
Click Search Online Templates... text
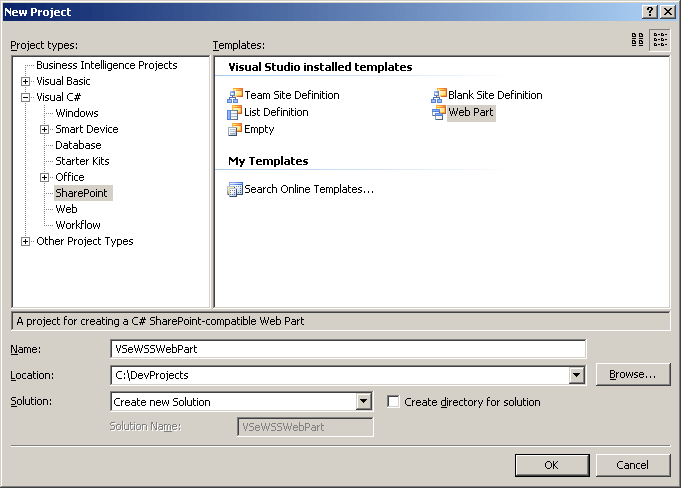coord(309,189)
